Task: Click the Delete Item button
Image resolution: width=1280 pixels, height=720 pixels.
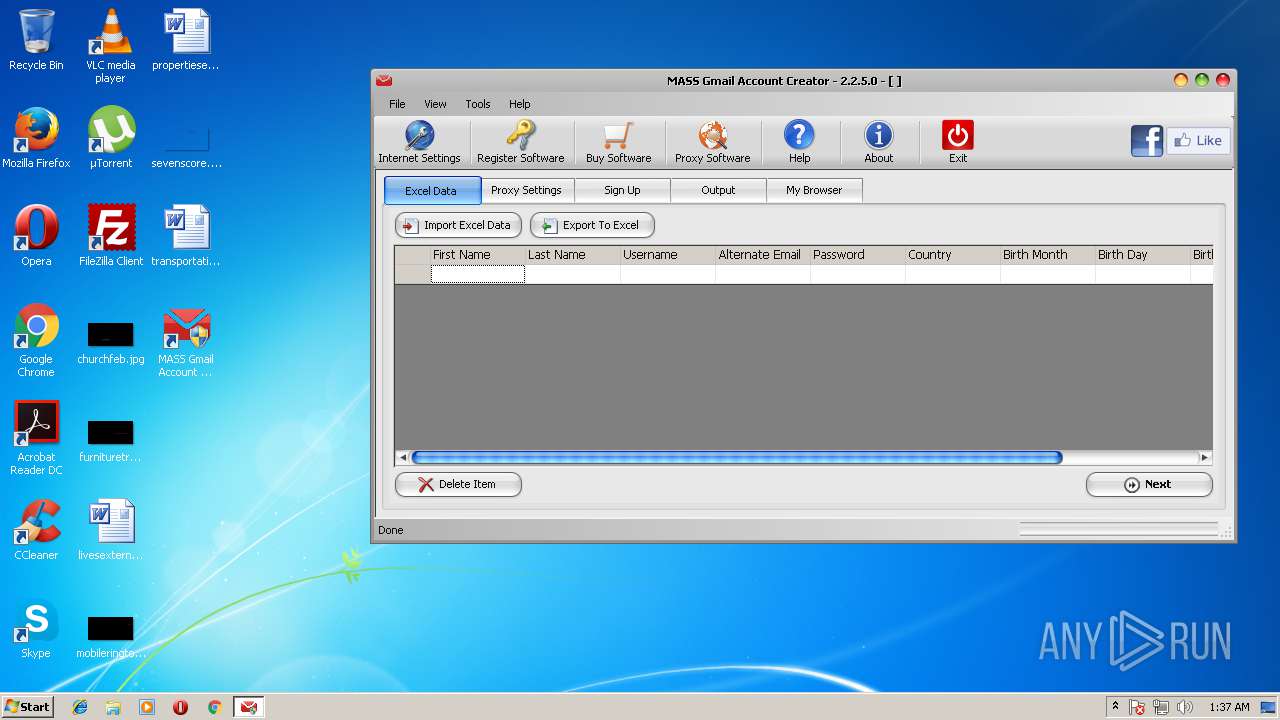Action: (x=458, y=484)
